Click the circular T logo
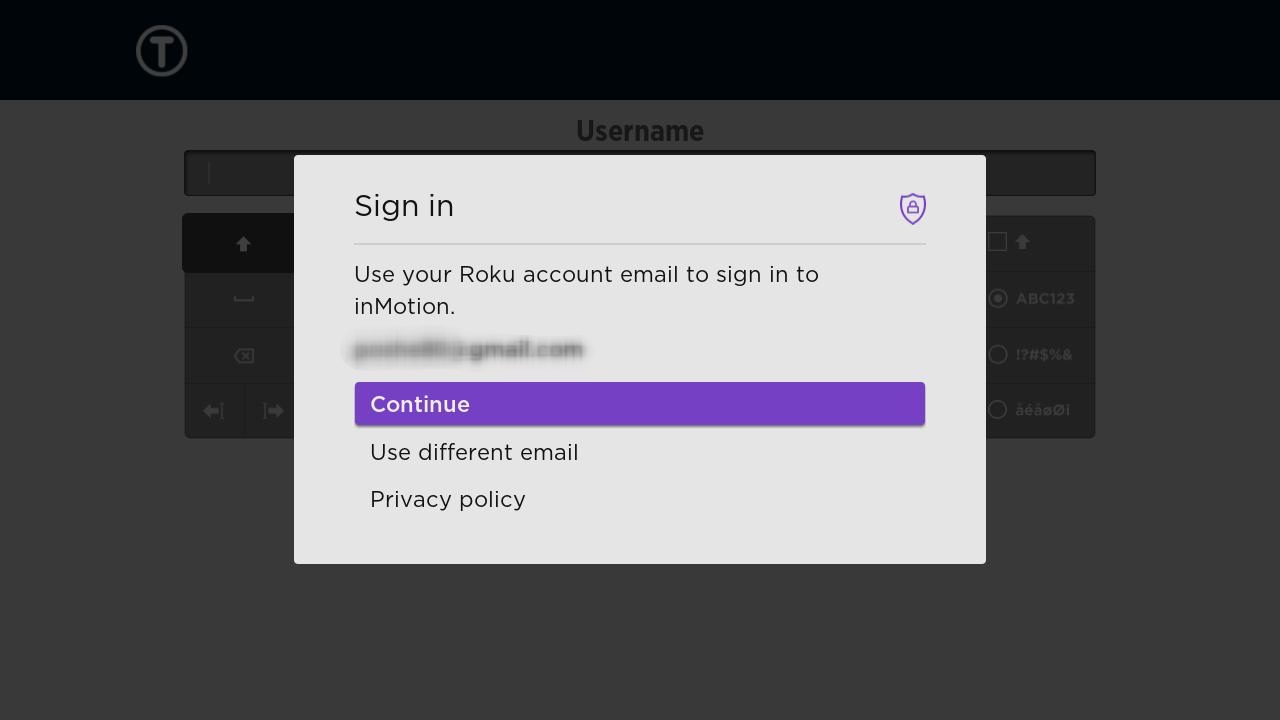The height and width of the screenshot is (720, 1280). pos(162,51)
